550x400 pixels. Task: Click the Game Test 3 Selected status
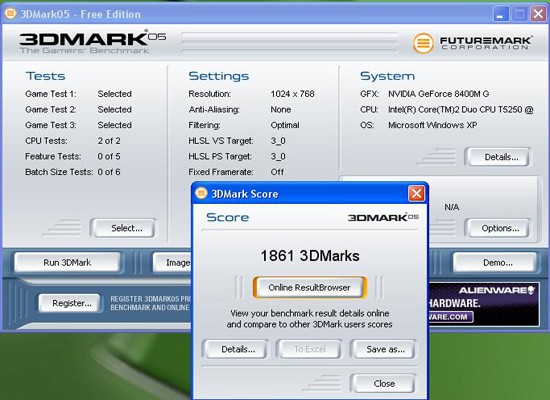click(x=115, y=125)
